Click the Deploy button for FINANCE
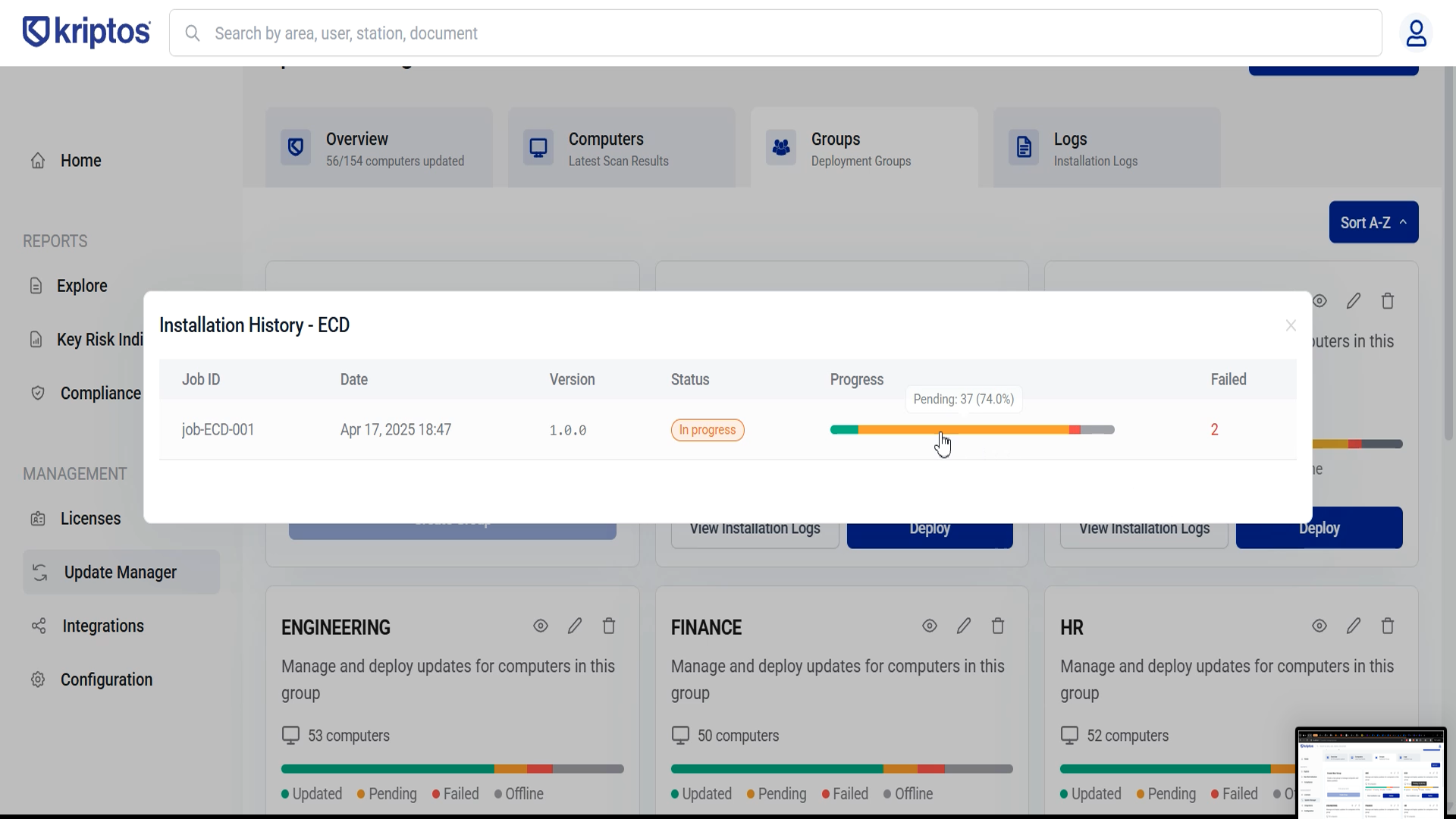The height and width of the screenshot is (819, 1456). tap(930, 528)
